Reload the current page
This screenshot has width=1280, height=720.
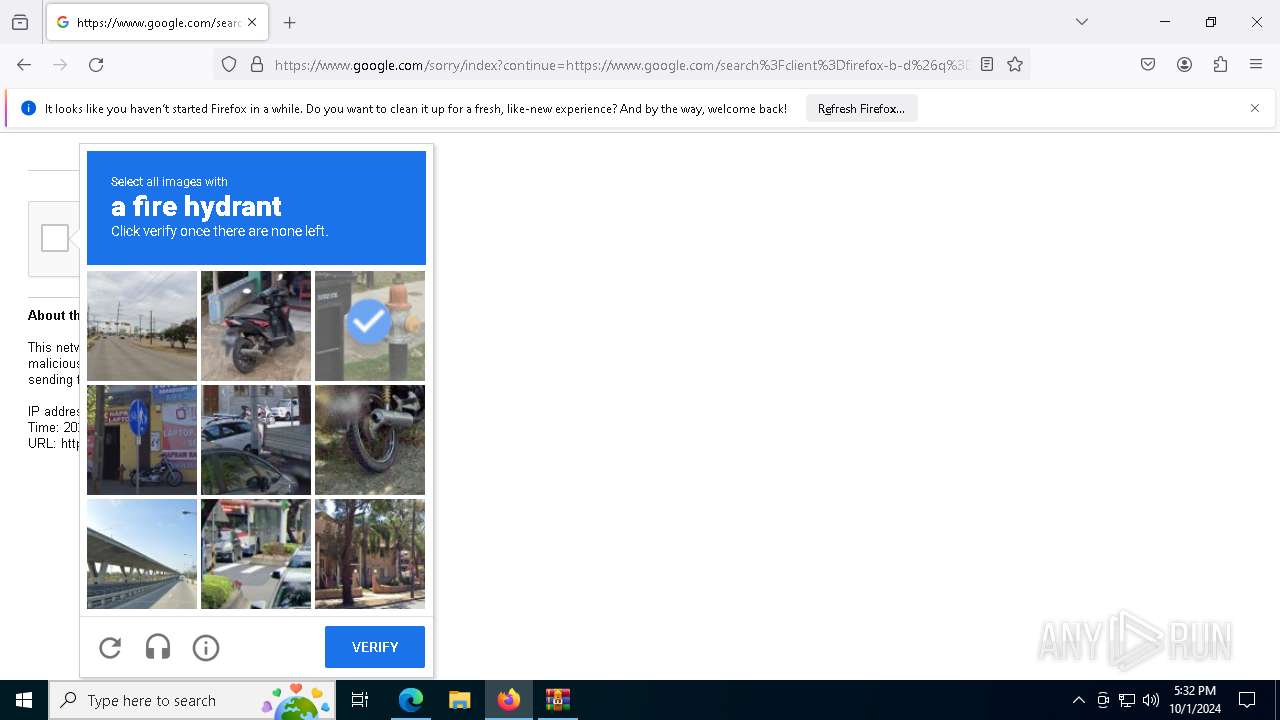click(x=96, y=65)
